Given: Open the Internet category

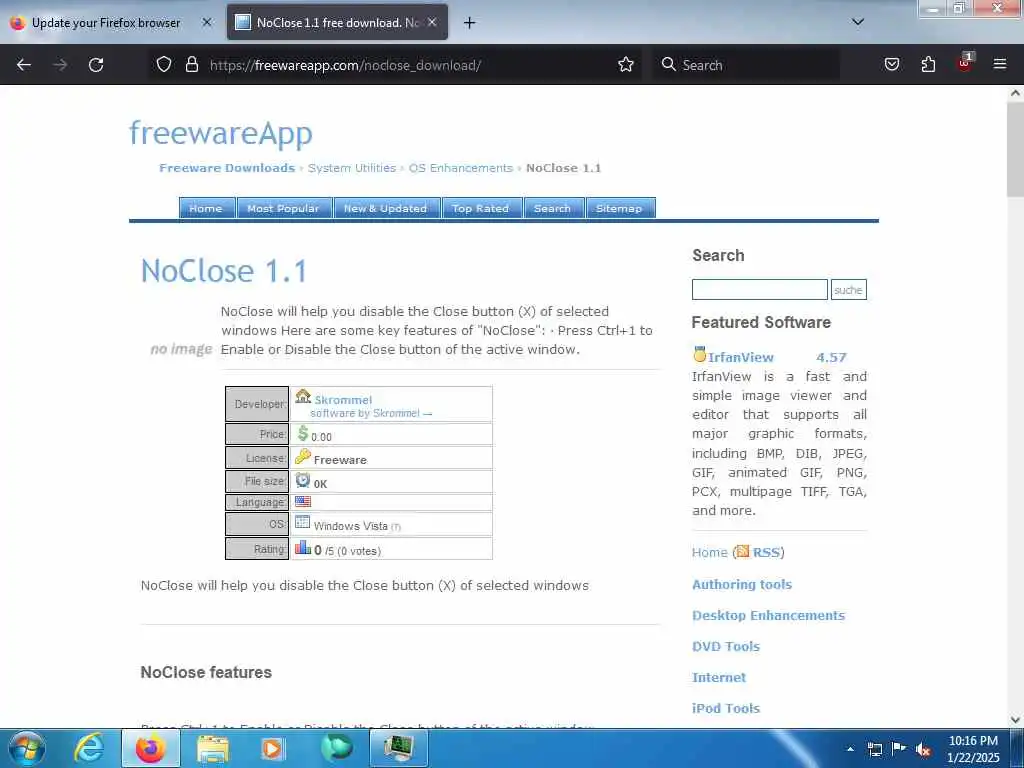Looking at the screenshot, I should (718, 677).
